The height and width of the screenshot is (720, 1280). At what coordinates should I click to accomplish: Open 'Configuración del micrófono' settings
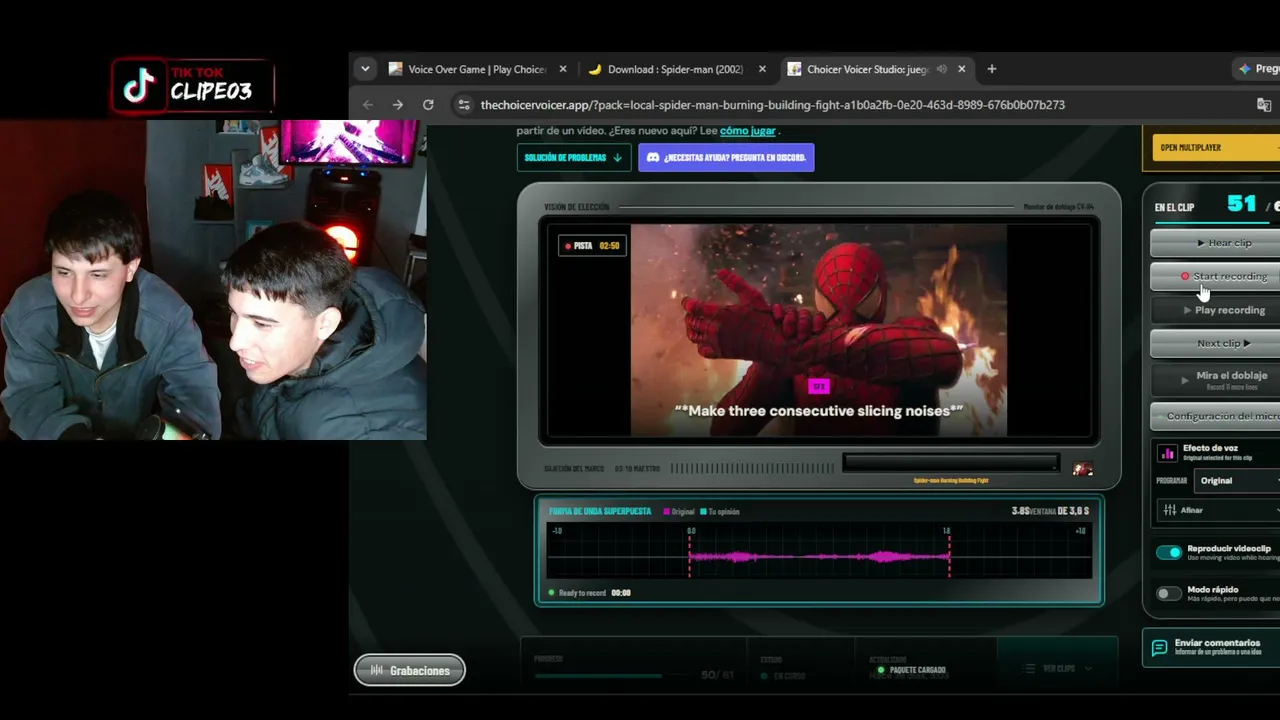click(1215, 416)
